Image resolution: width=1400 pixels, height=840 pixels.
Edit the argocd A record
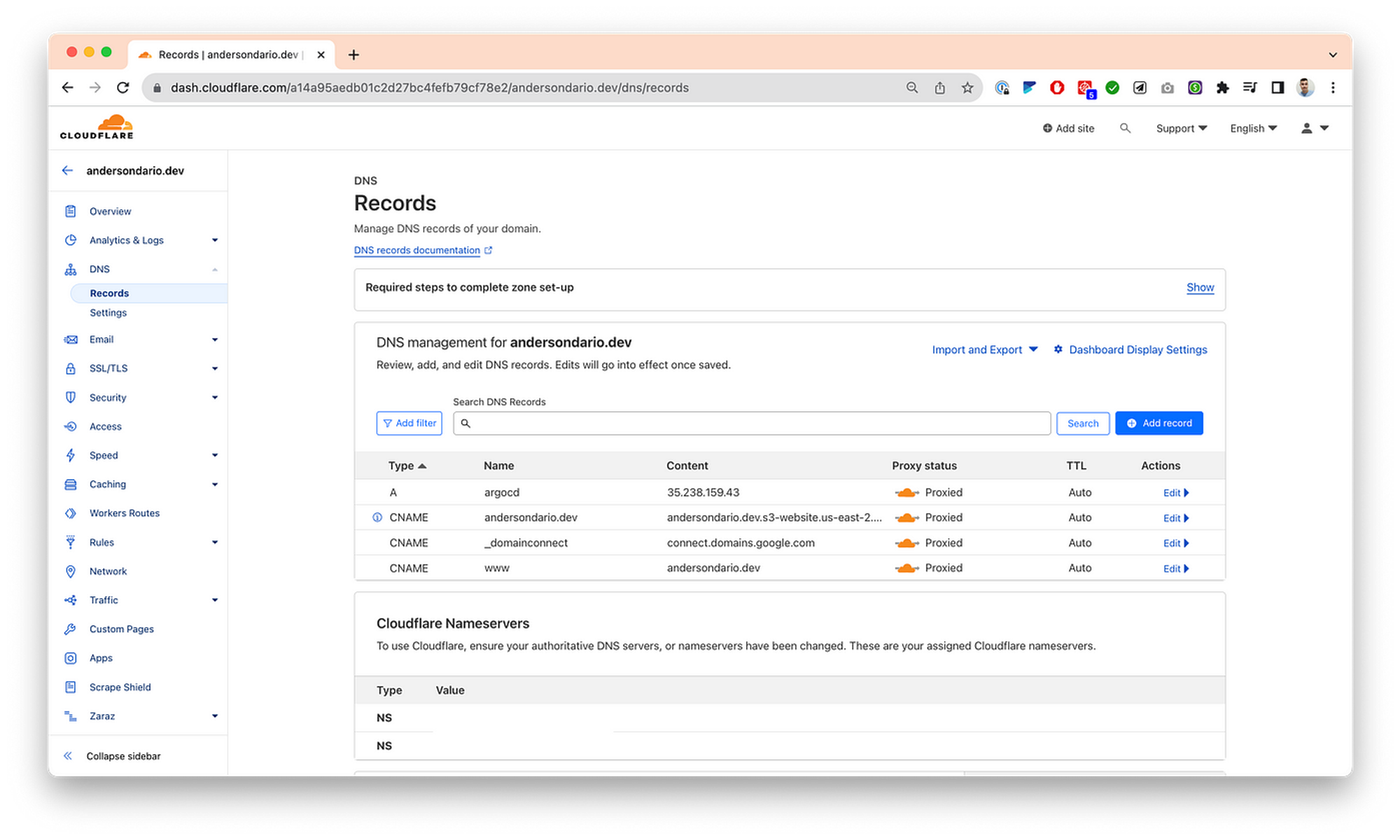(x=1175, y=493)
